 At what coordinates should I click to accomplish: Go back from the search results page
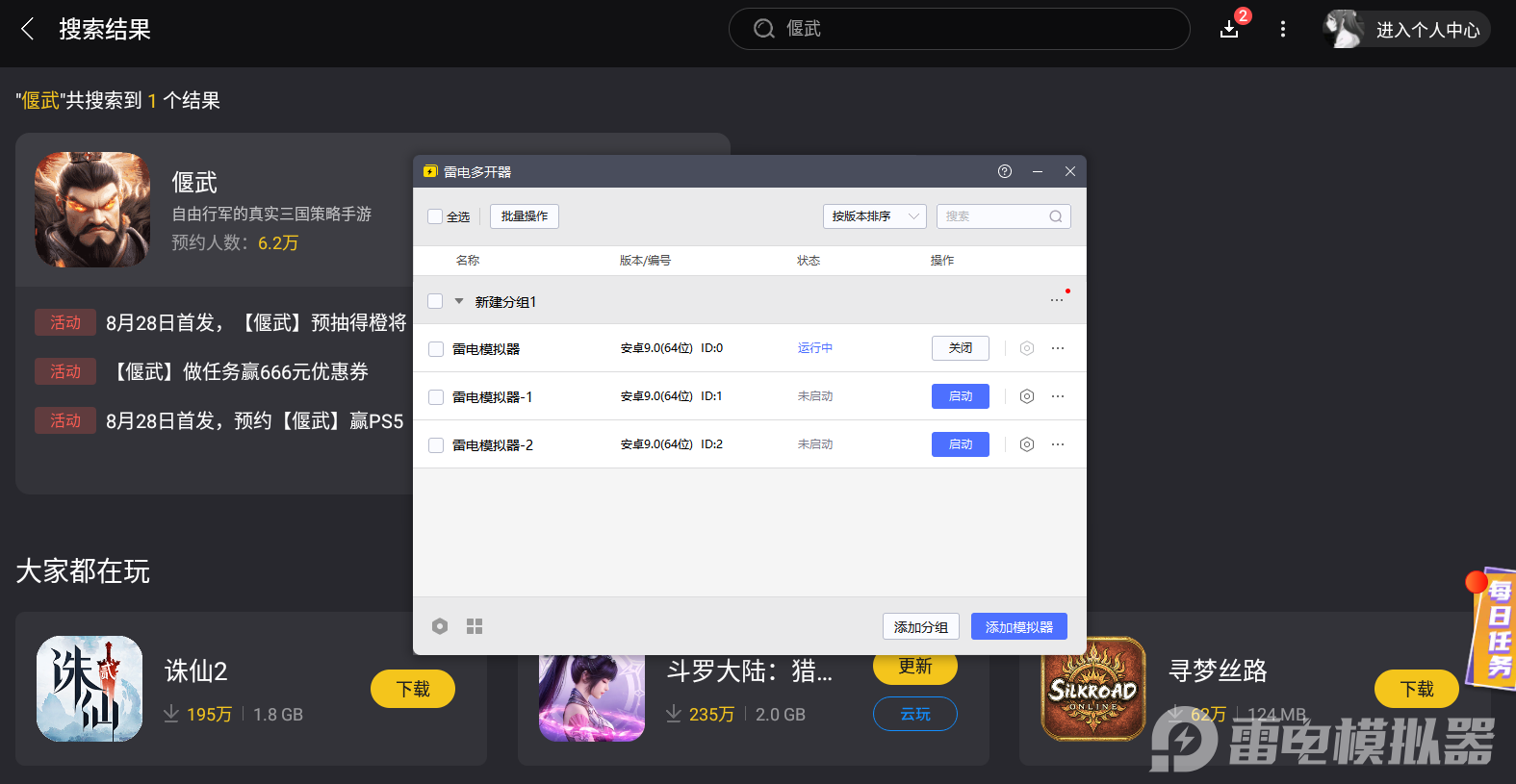pyautogui.click(x=27, y=29)
